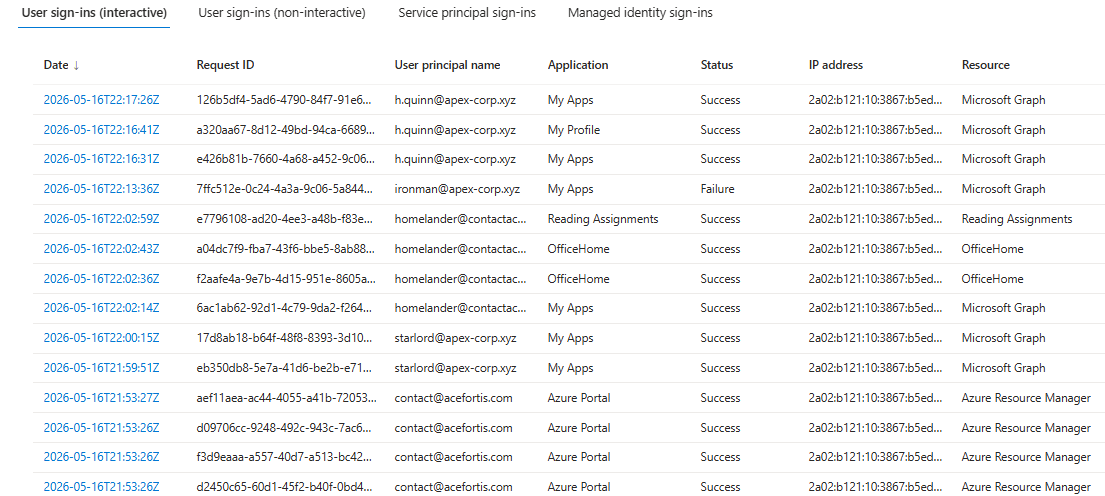Select request ID e426b81b-7660-4a68-a452-9c06...
This screenshot has height=496, width=1105.
(285, 159)
